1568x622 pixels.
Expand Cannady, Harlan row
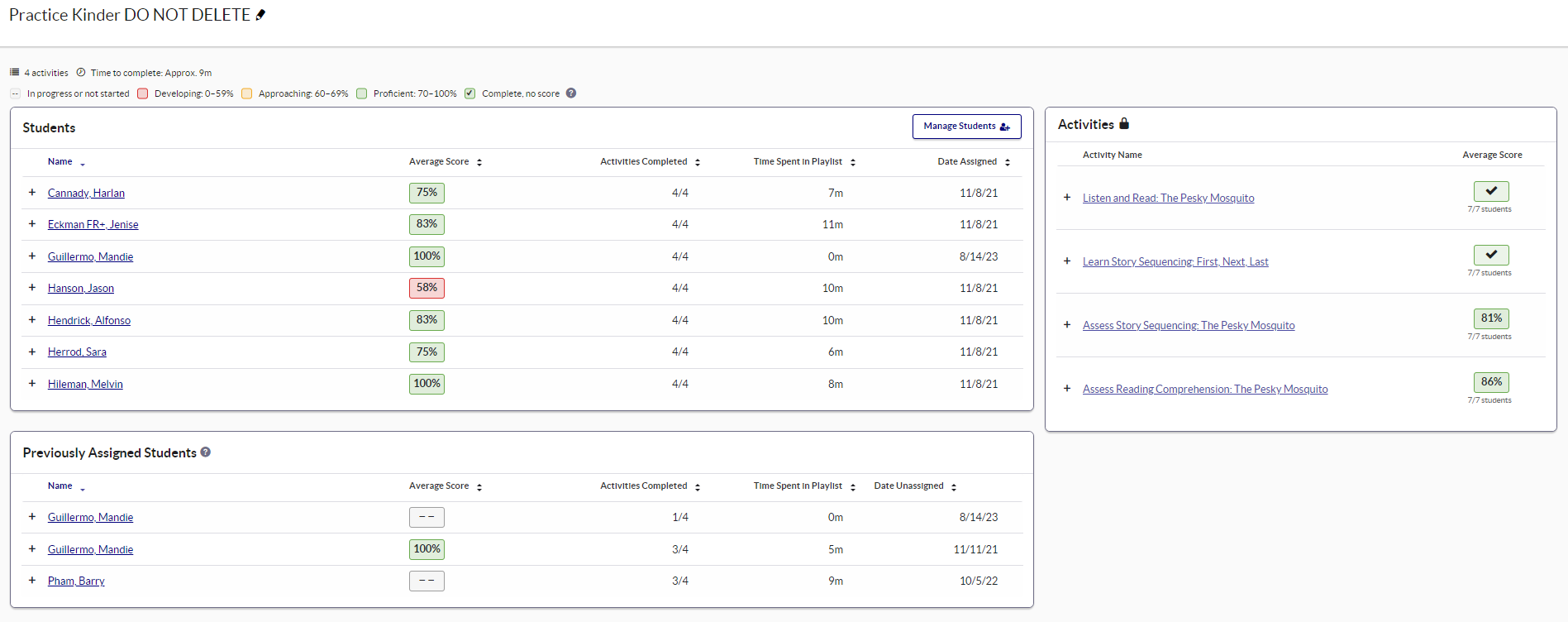click(x=32, y=192)
